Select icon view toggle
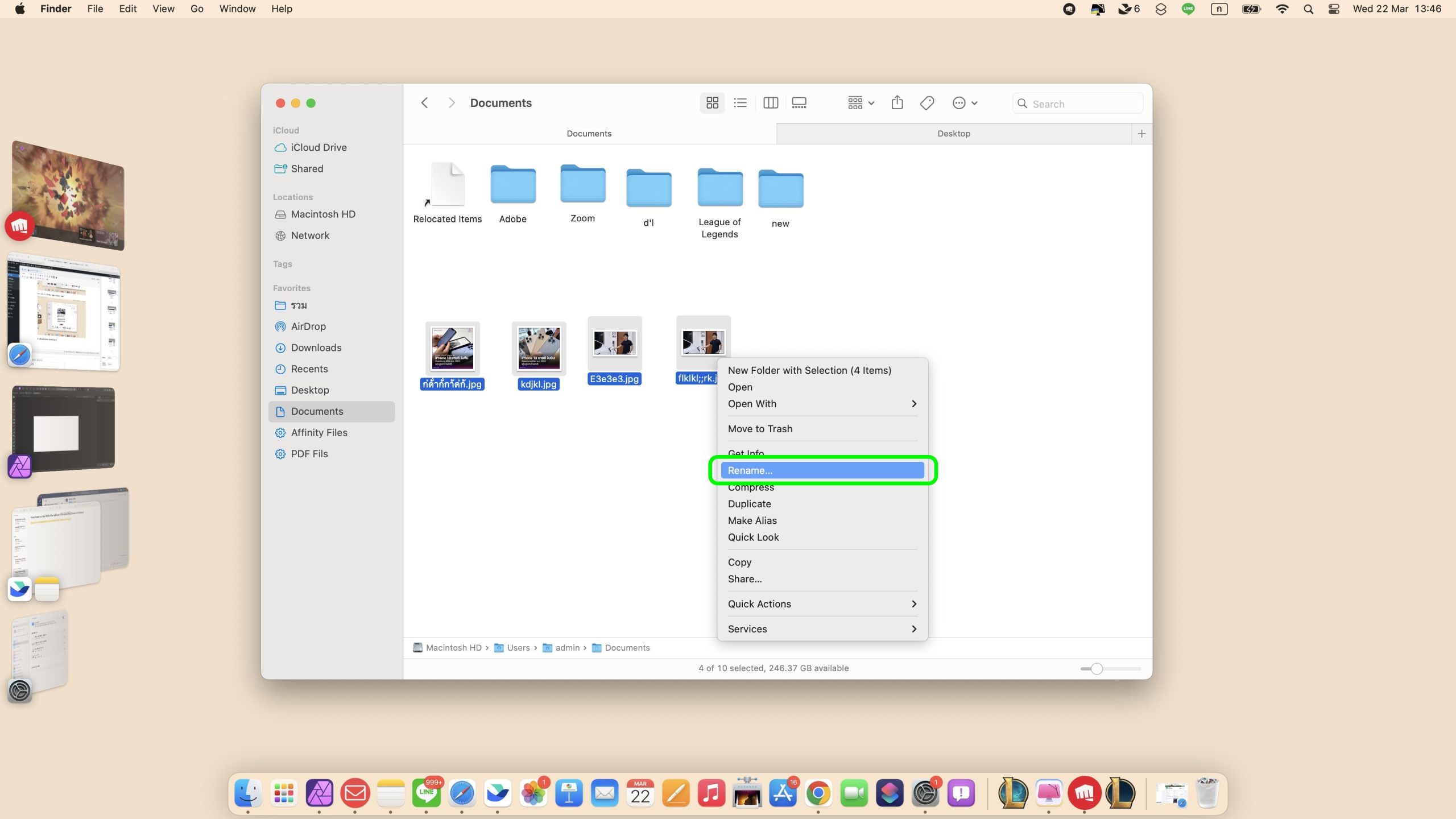The image size is (1456, 819). point(712,103)
